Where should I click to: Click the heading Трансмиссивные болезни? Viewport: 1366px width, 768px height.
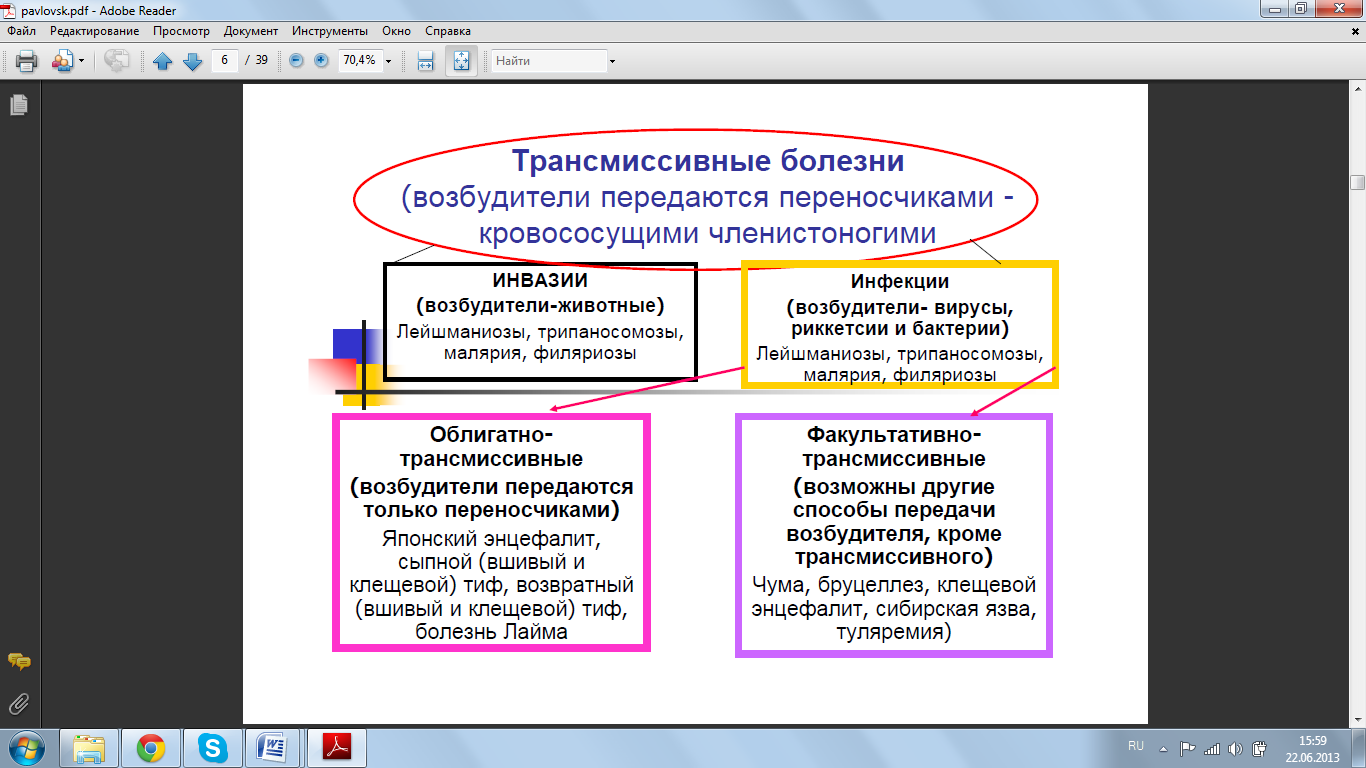click(708, 160)
